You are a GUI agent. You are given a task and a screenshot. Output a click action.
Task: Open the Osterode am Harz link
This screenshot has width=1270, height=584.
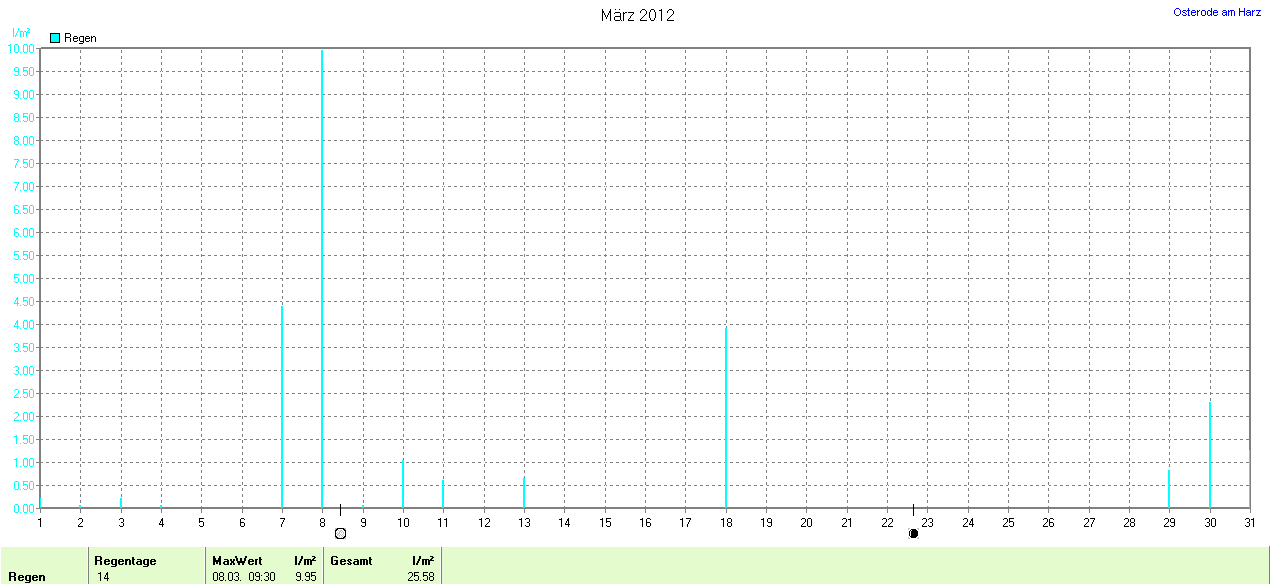(1216, 12)
